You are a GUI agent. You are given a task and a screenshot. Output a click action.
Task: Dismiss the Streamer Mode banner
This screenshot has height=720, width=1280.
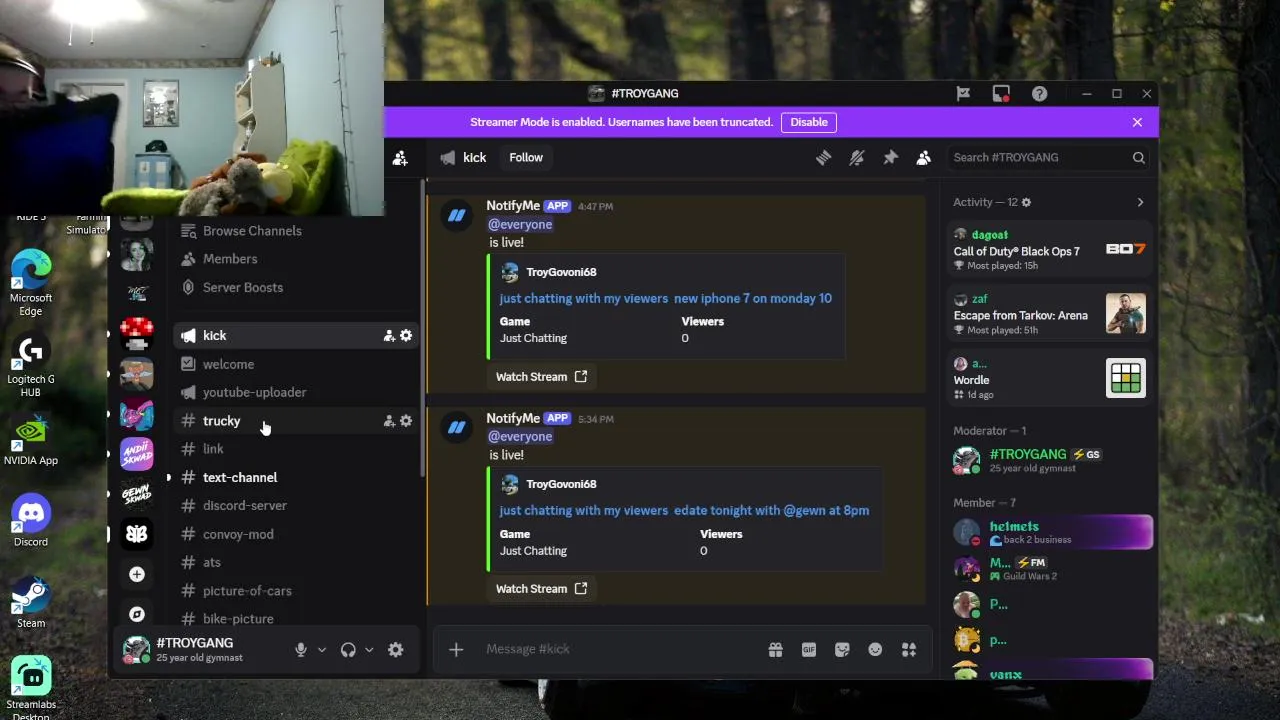[x=1137, y=122]
